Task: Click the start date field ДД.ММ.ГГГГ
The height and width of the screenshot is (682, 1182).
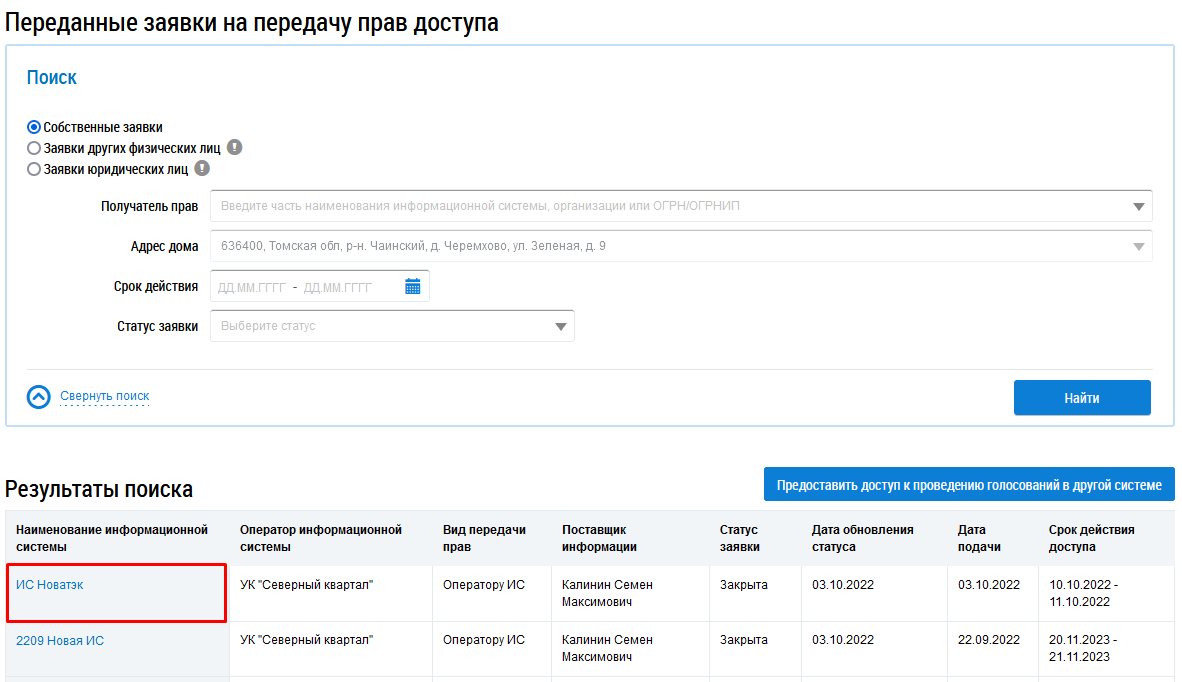Action: [x=252, y=287]
